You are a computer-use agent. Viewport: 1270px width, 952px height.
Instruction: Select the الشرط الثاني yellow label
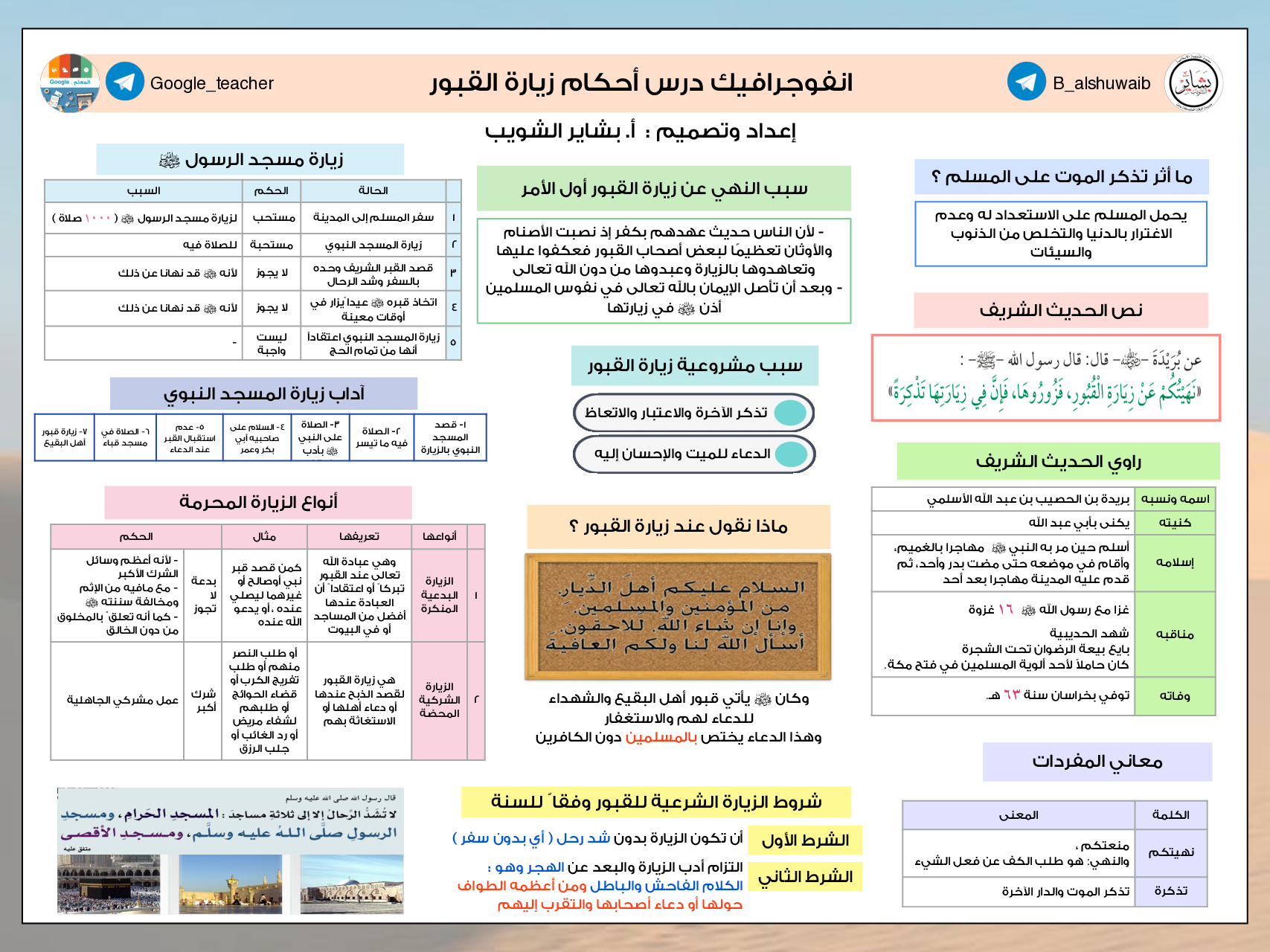805,877
